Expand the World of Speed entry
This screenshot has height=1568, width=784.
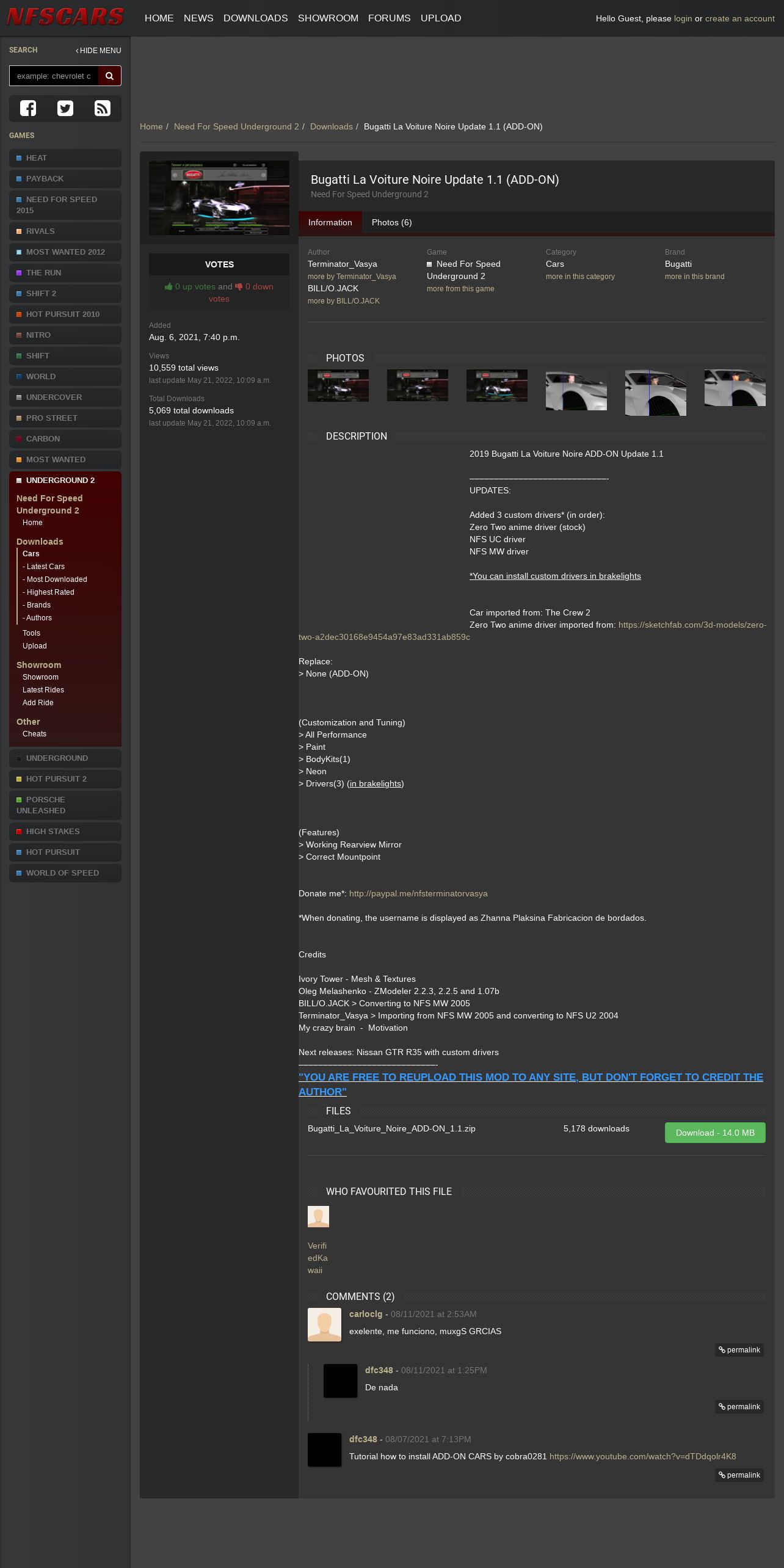[x=65, y=873]
